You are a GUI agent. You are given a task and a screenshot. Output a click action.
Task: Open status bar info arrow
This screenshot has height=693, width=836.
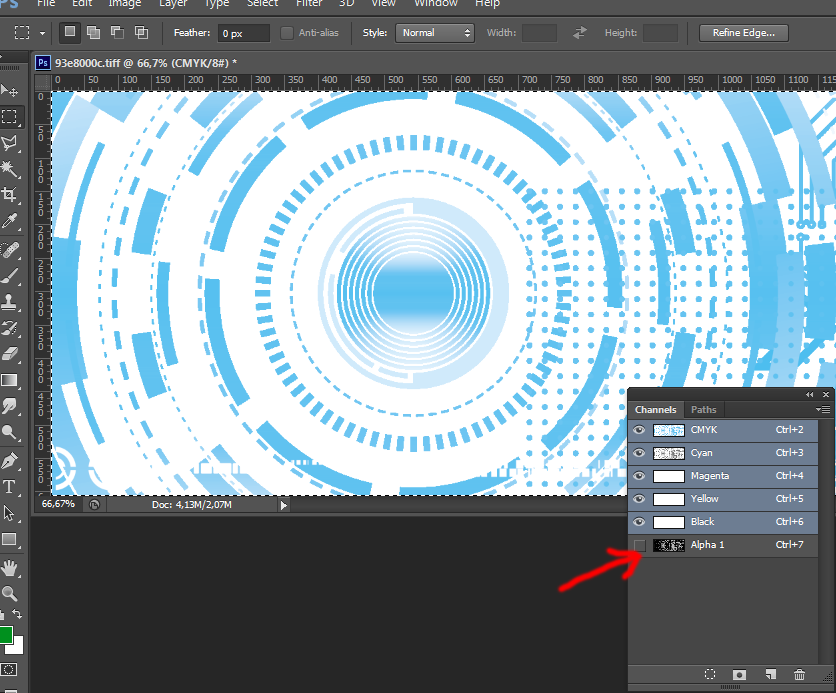click(x=284, y=505)
